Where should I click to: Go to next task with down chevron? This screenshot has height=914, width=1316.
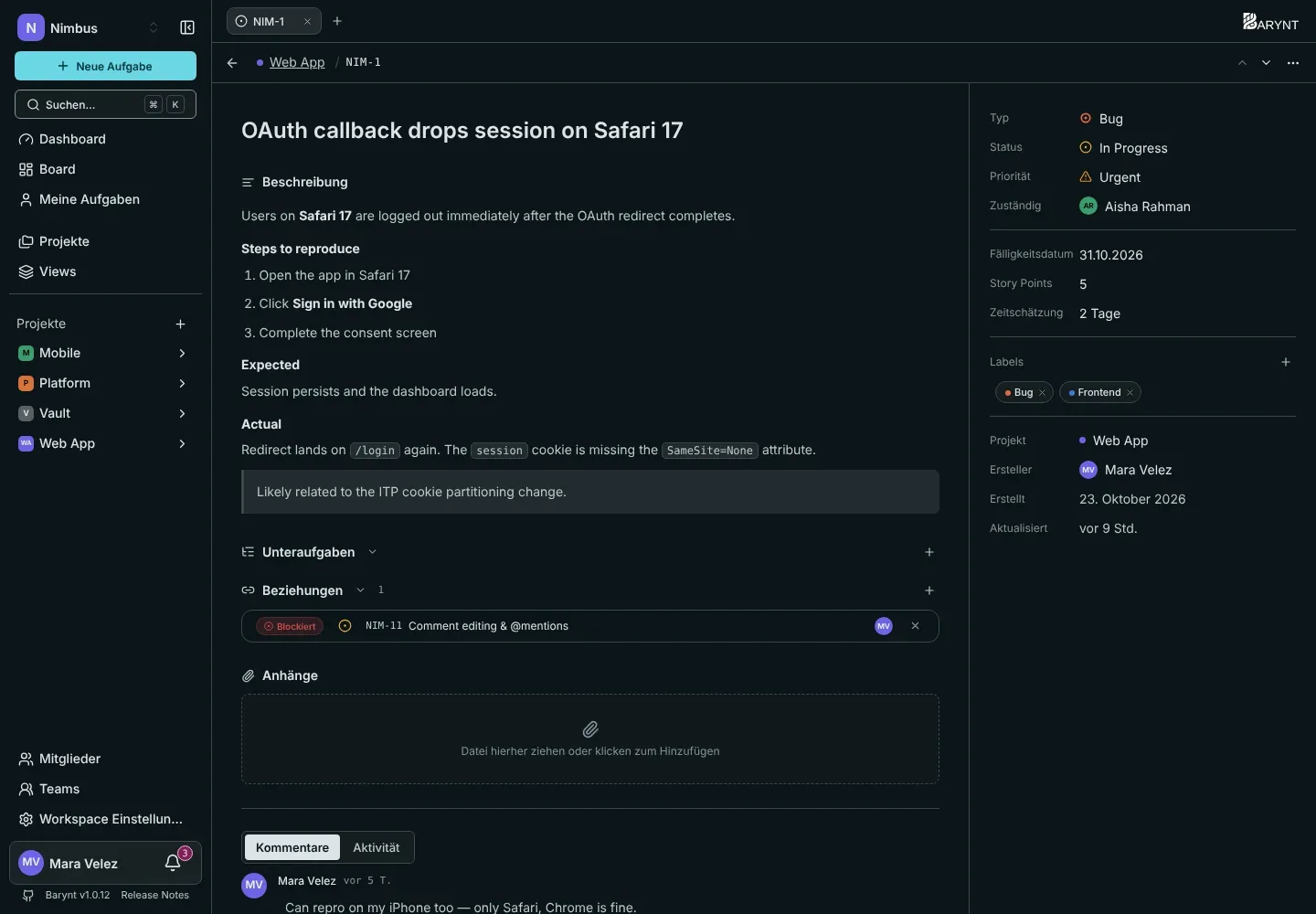tap(1266, 62)
